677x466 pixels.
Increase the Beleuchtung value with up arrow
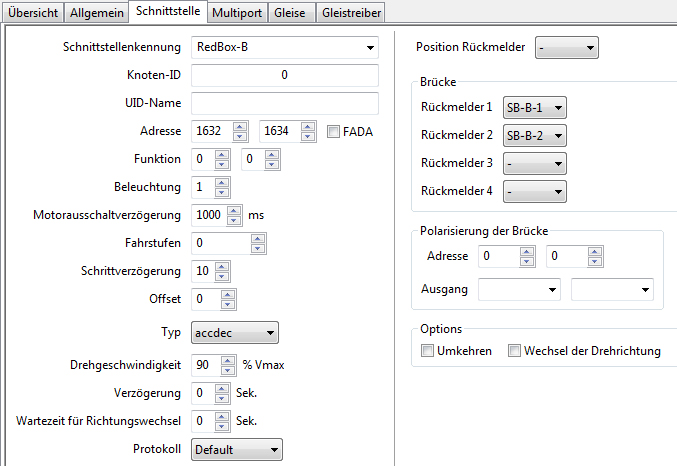(x=222, y=182)
